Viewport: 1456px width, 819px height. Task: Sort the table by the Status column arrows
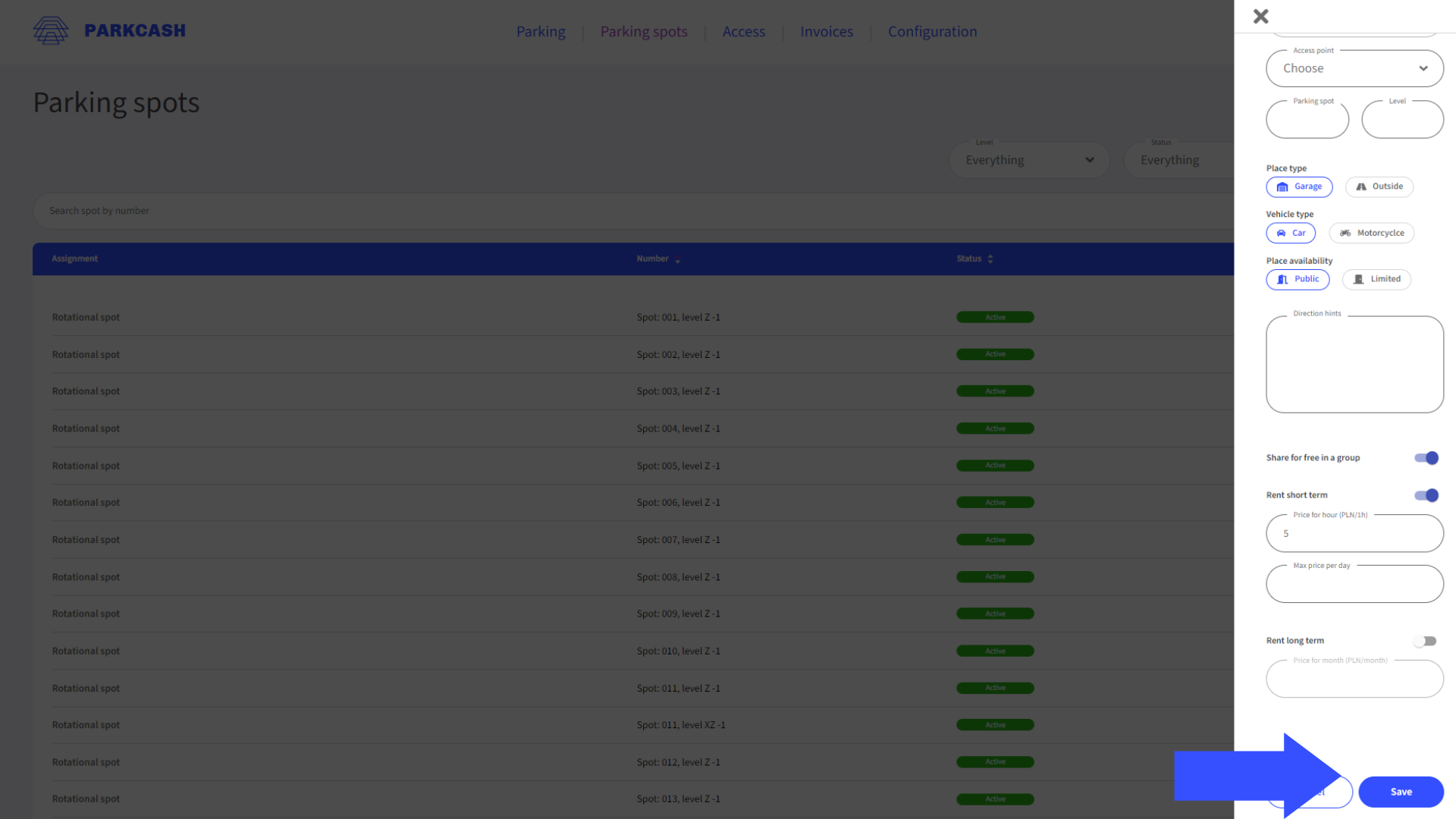pos(990,259)
